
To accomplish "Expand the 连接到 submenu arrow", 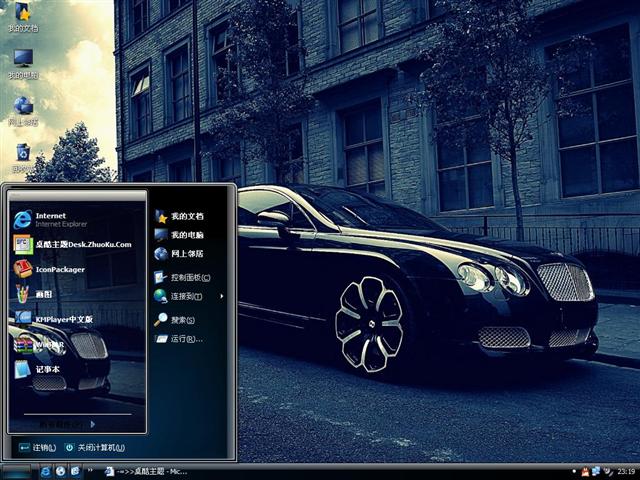I will click(x=222, y=296).
